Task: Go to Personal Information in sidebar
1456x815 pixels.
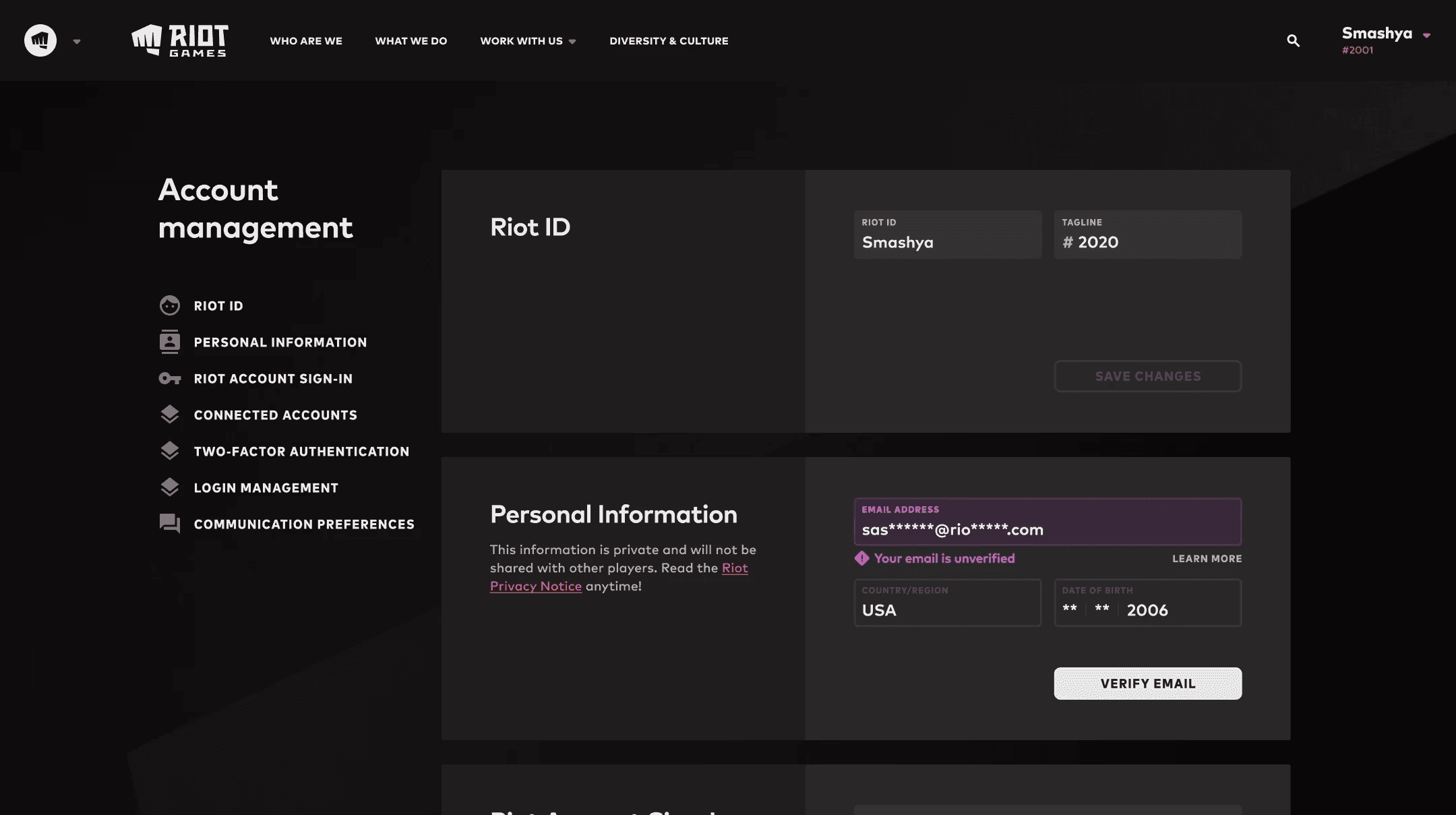Action: click(x=280, y=342)
